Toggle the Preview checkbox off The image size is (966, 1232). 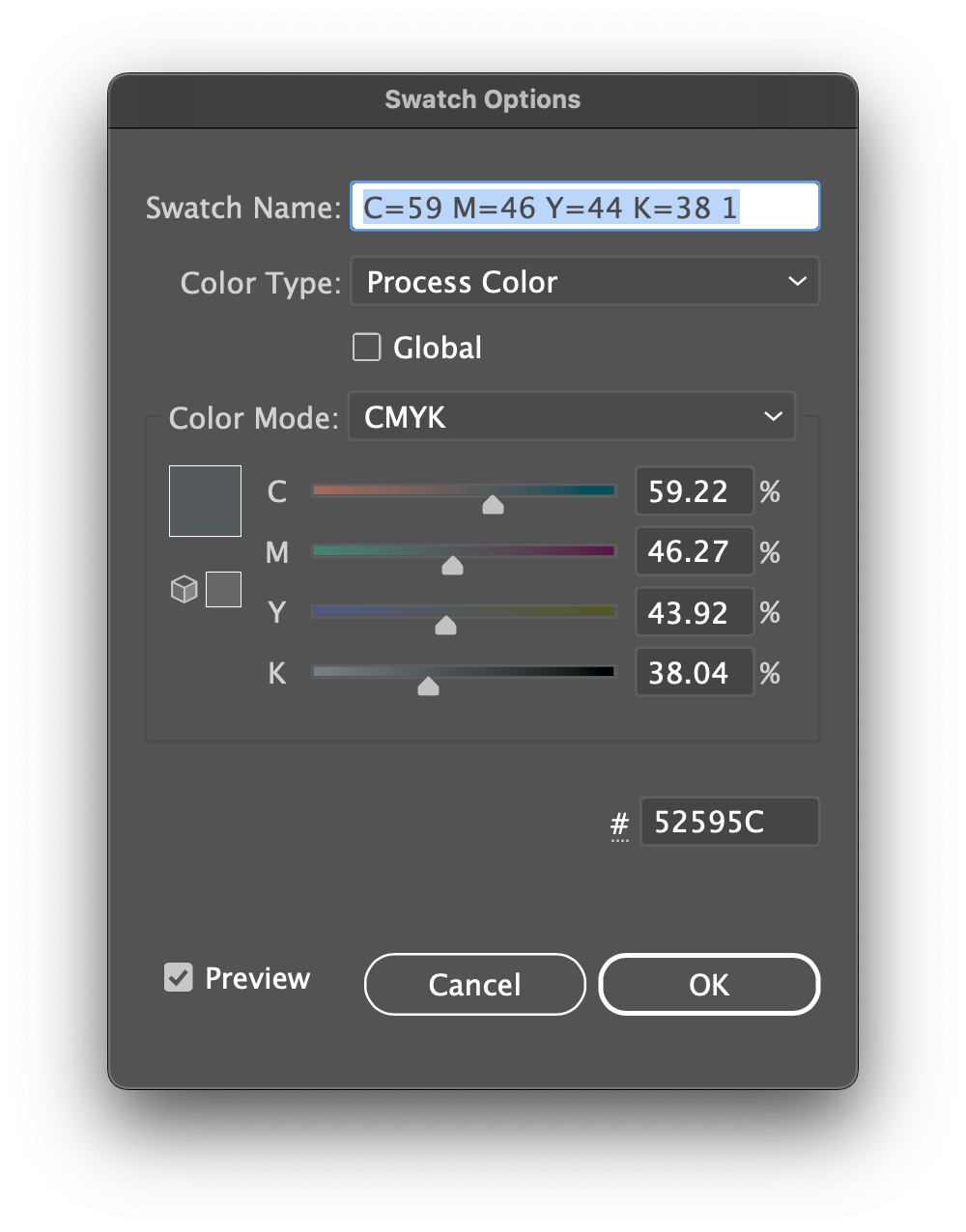[179, 978]
